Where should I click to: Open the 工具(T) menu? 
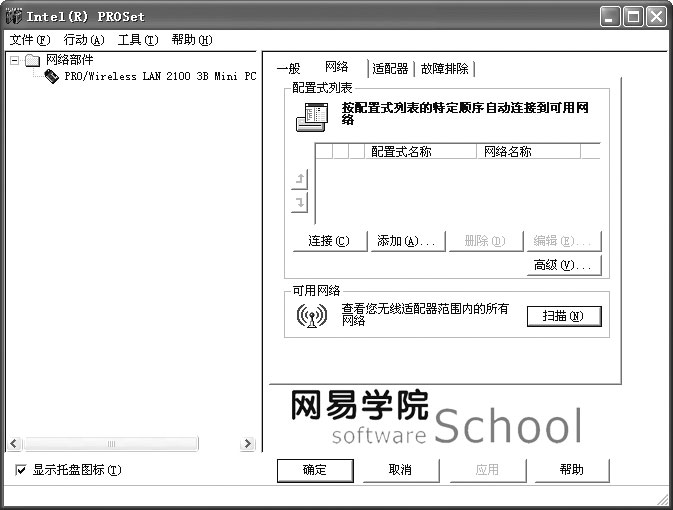click(x=138, y=40)
